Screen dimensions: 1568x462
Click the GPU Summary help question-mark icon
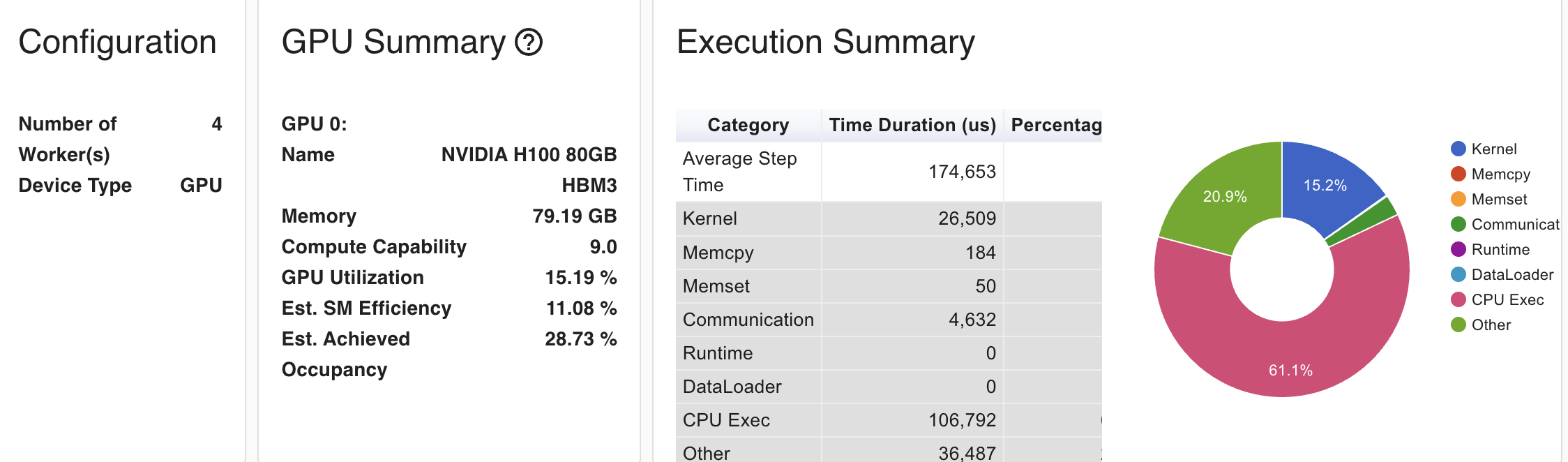tap(528, 43)
